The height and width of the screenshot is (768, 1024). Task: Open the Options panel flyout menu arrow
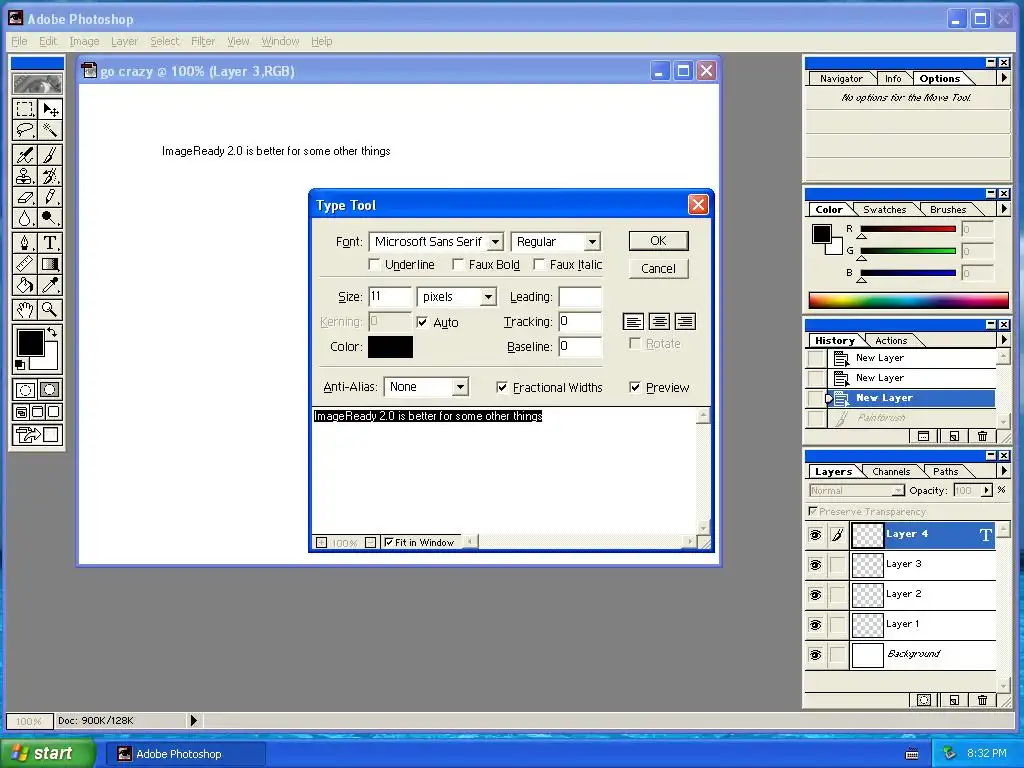tap(1004, 78)
